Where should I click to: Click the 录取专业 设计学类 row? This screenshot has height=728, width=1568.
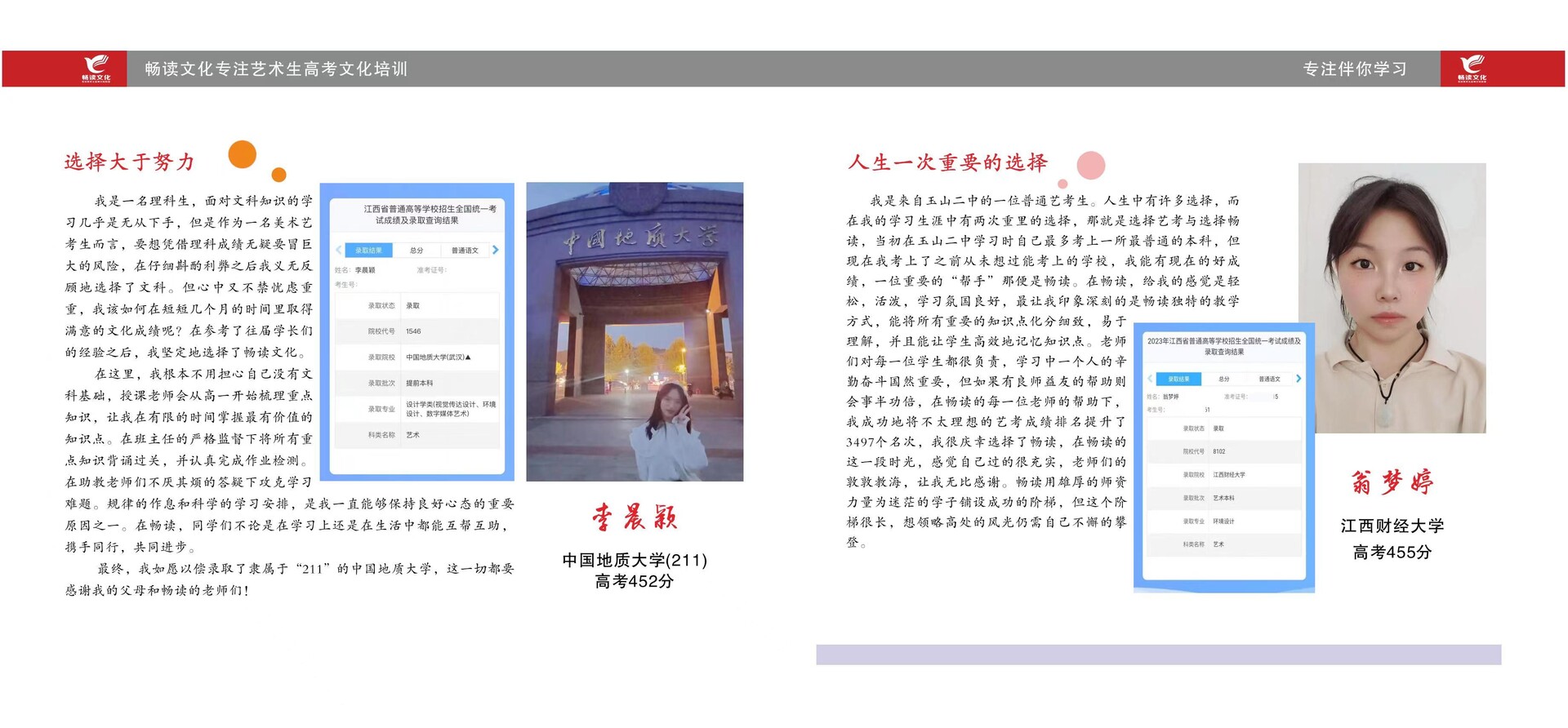pos(417,409)
